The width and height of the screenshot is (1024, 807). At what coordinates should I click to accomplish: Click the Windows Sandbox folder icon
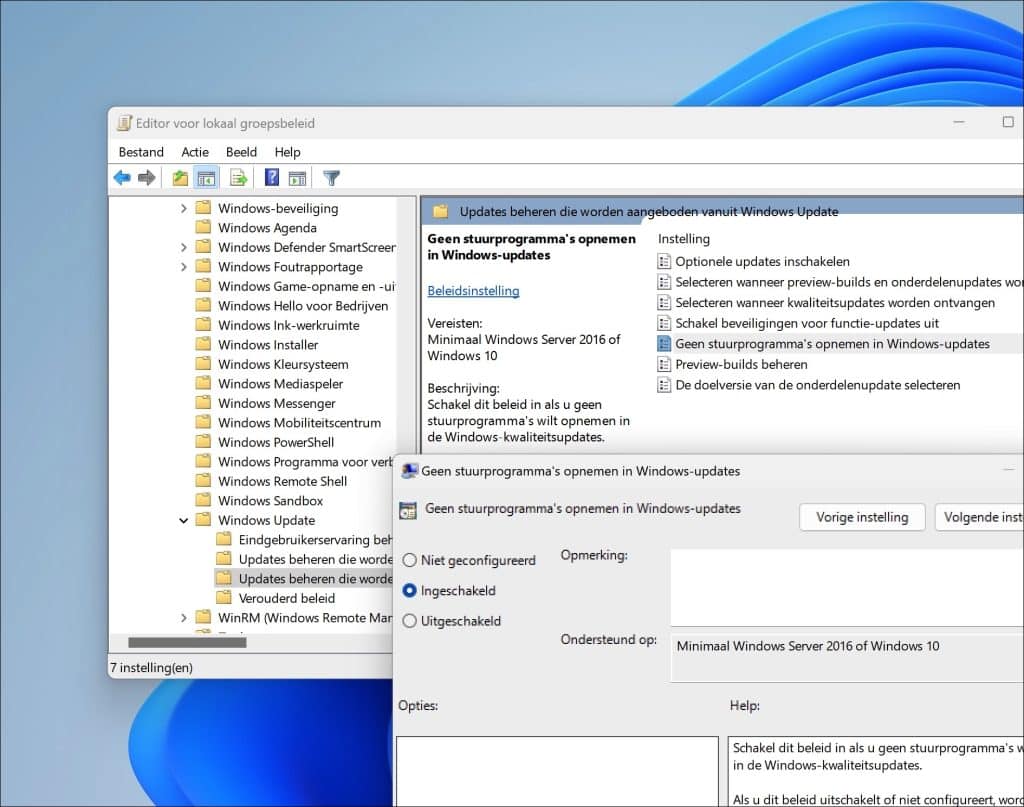[204, 500]
